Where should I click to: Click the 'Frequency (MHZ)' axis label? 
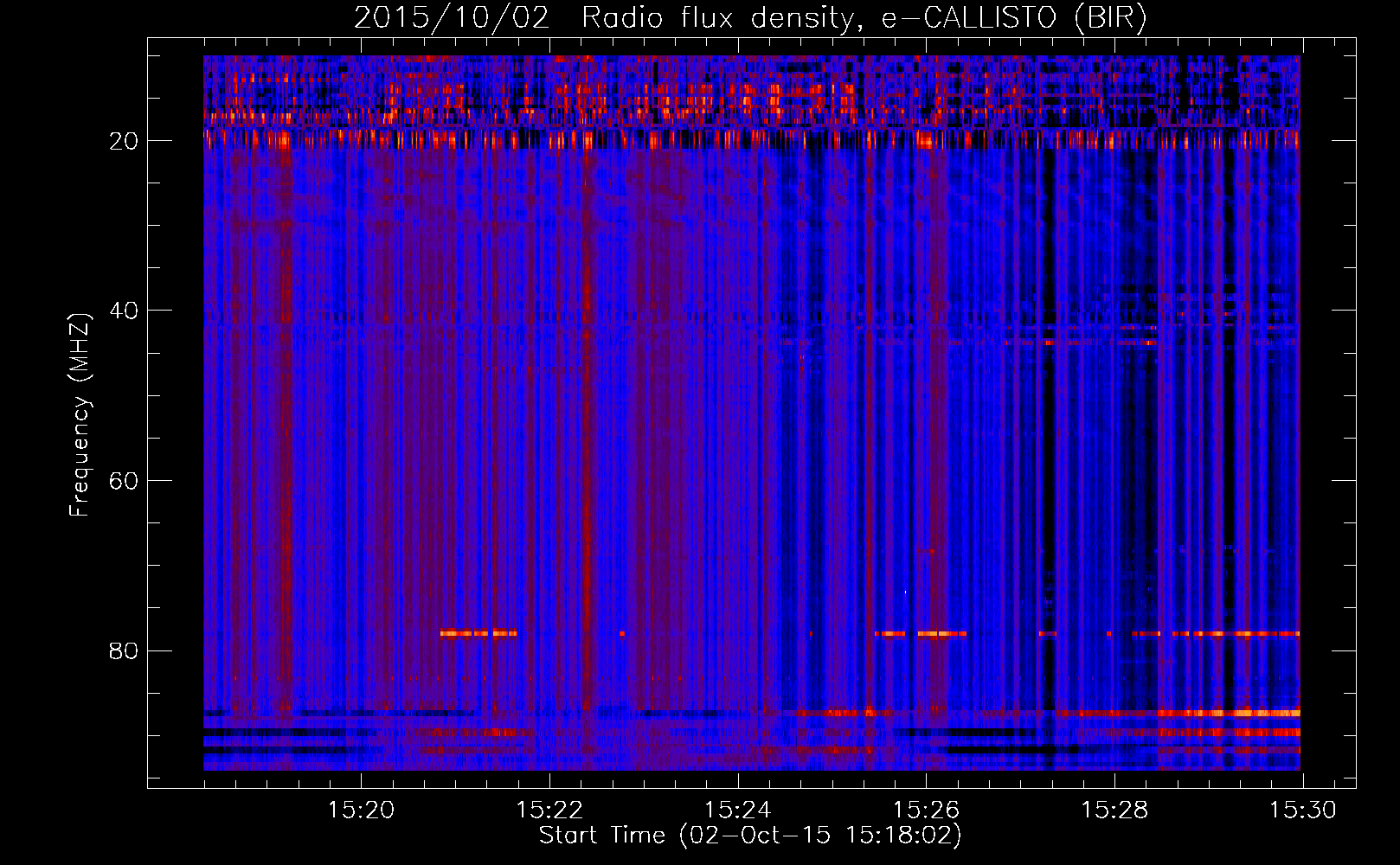click(80, 415)
